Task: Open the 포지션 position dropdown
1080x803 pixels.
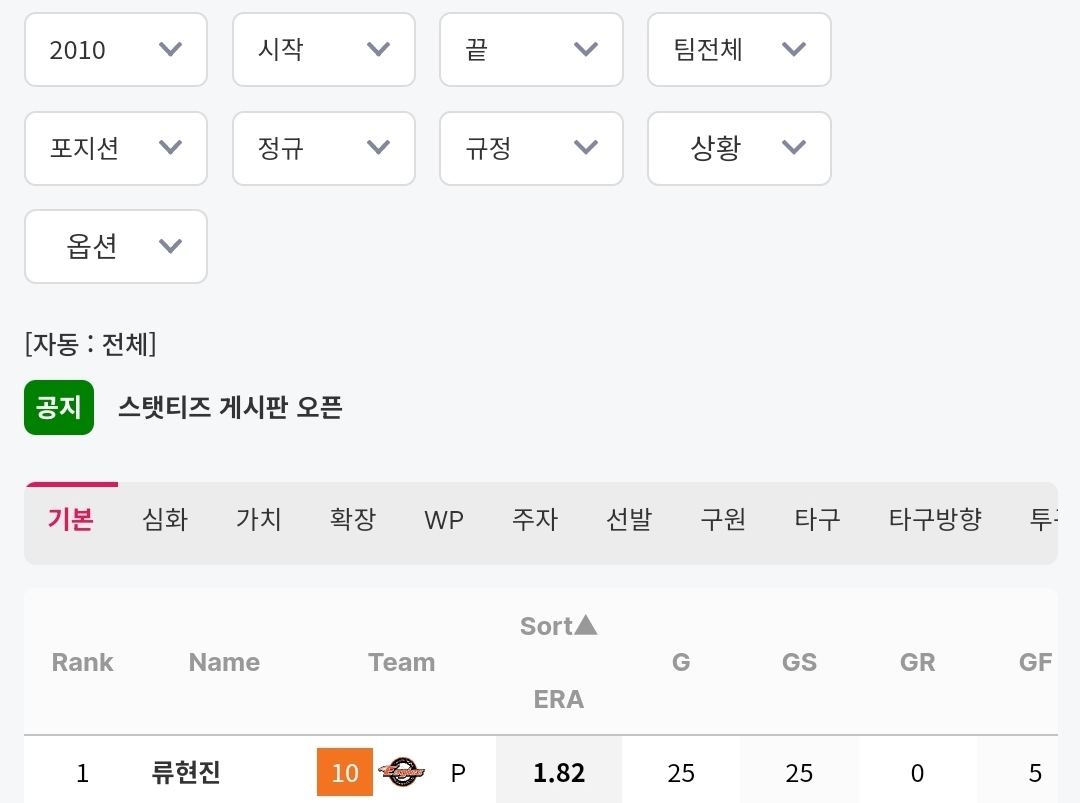Action: point(116,149)
